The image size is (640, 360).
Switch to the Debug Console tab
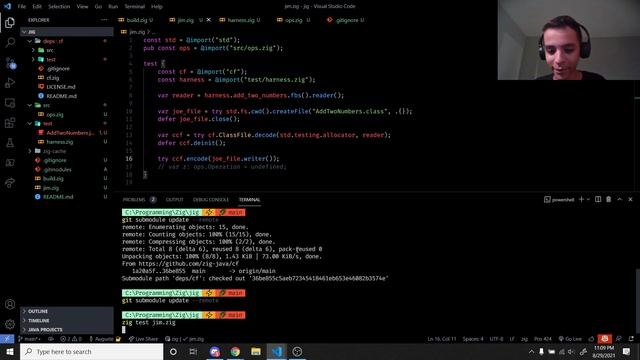click(x=211, y=200)
